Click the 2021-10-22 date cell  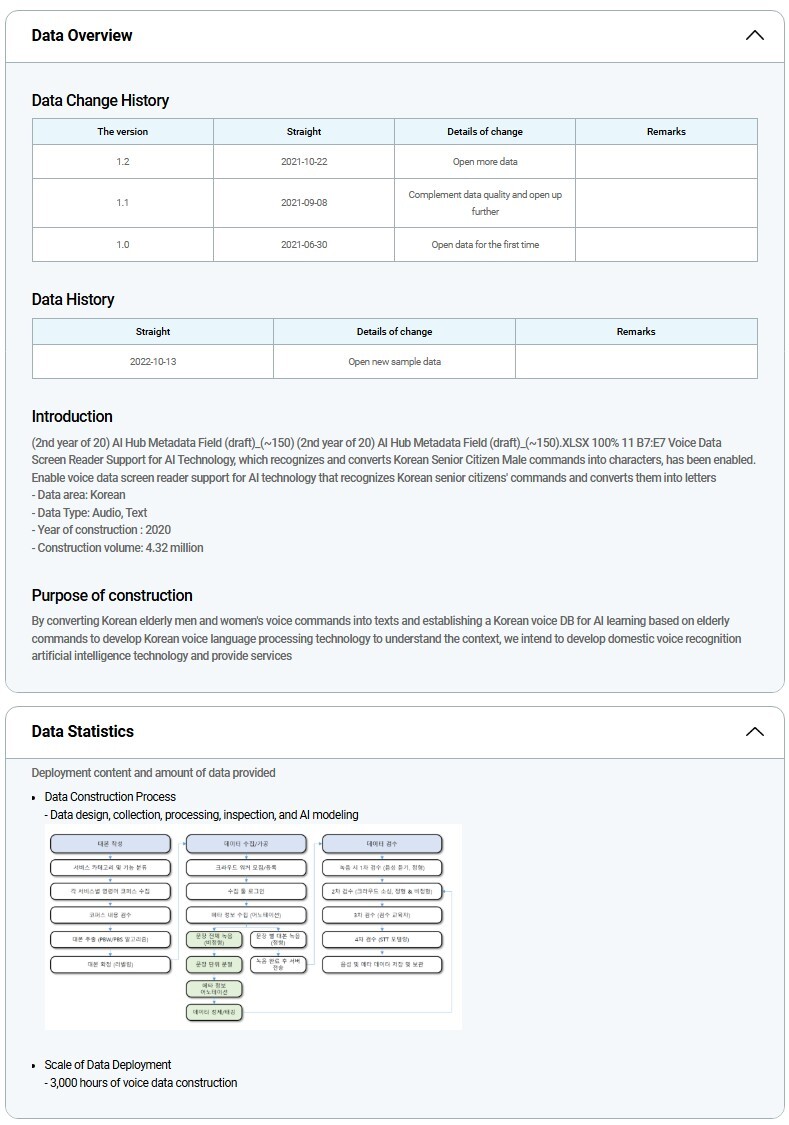pos(304,162)
